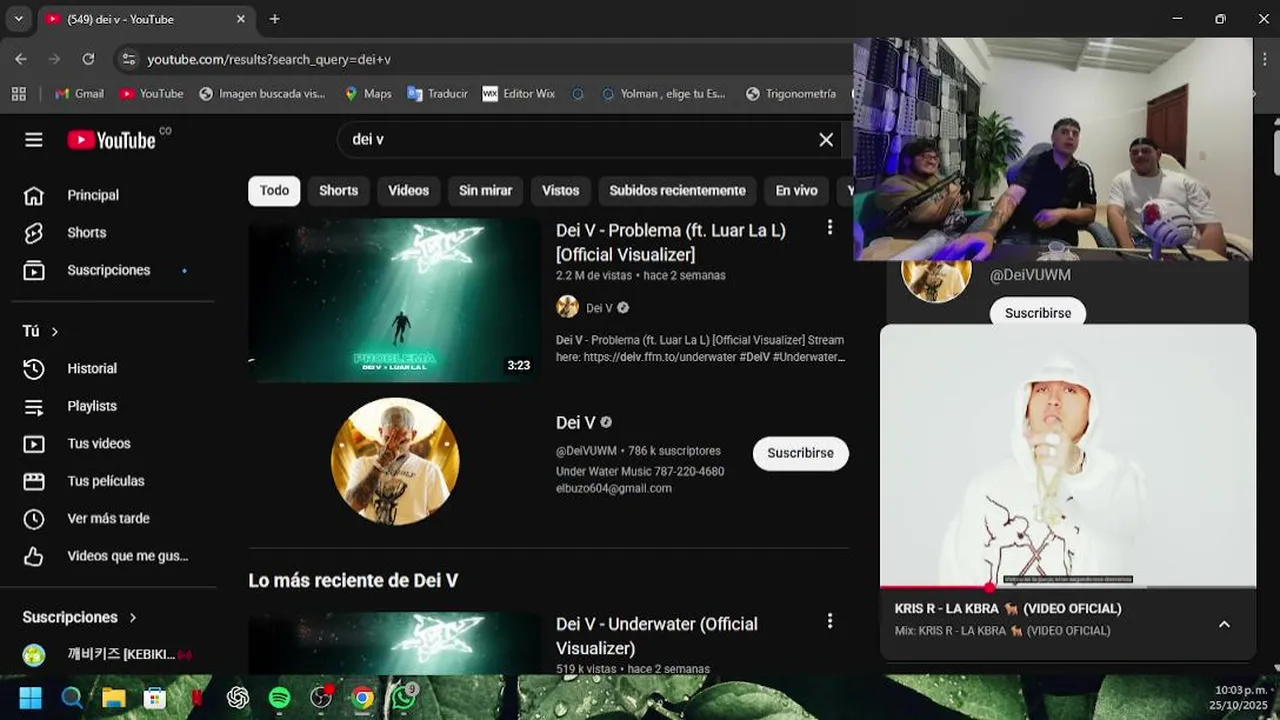The height and width of the screenshot is (720, 1280).
Task: Click Suscribirse under @DeiVUWM panel
Action: pyautogui.click(x=1038, y=312)
